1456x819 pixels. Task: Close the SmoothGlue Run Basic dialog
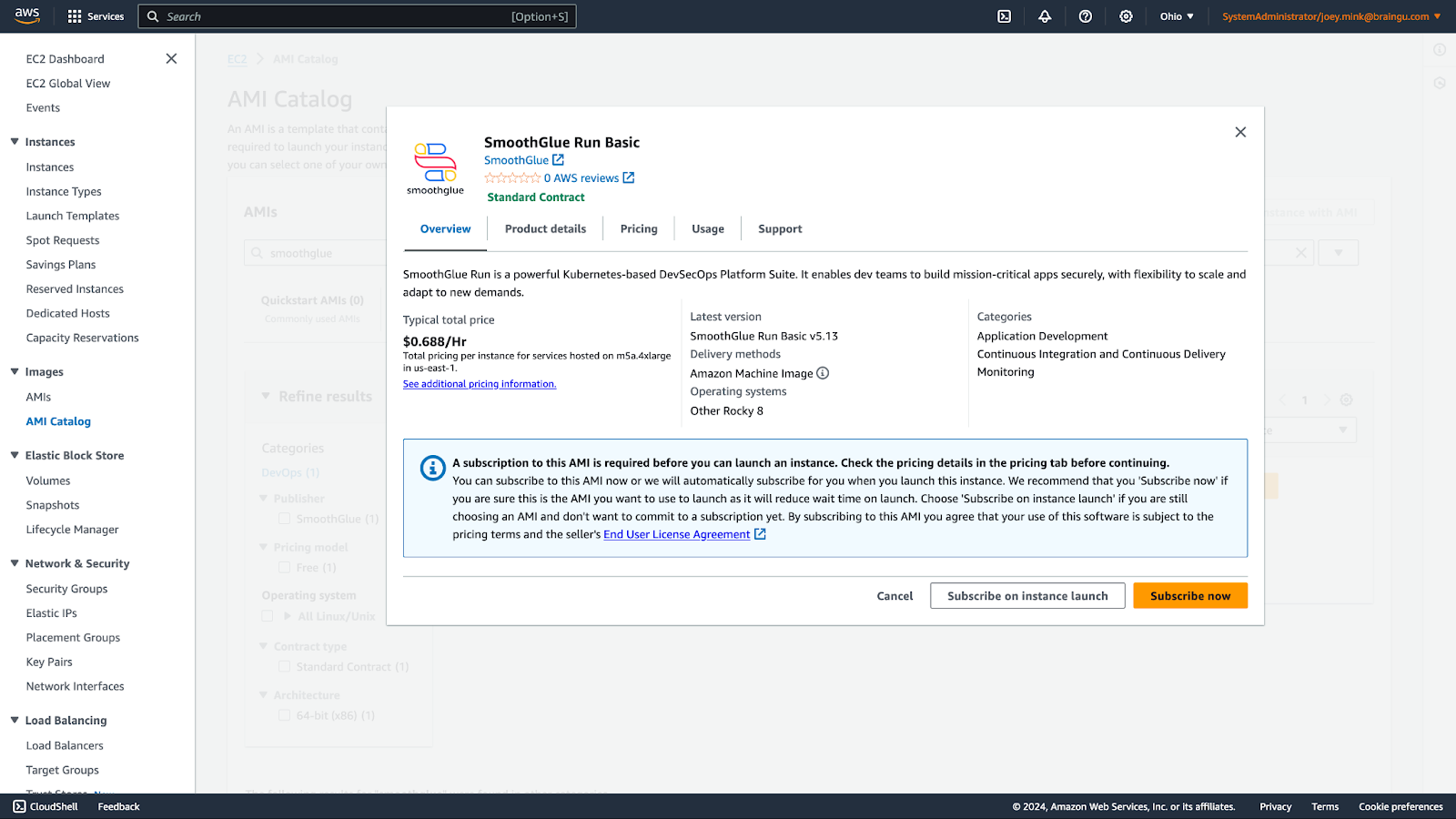[1240, 132]
